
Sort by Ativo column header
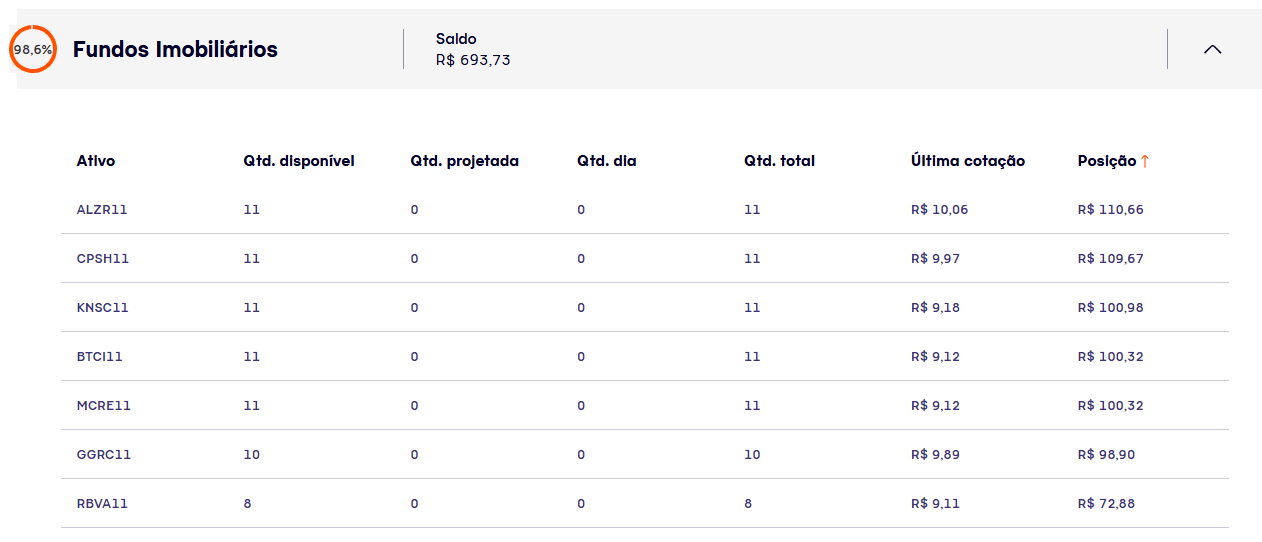(96, 161)
